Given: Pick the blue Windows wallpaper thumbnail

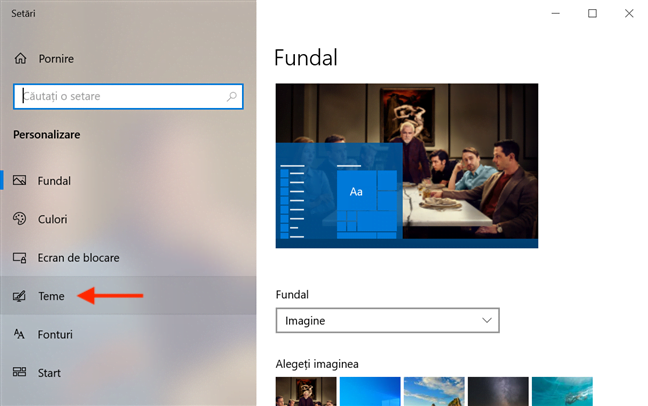Looking at the screenshot, I should pyautogui.click(x=370, y=391).
